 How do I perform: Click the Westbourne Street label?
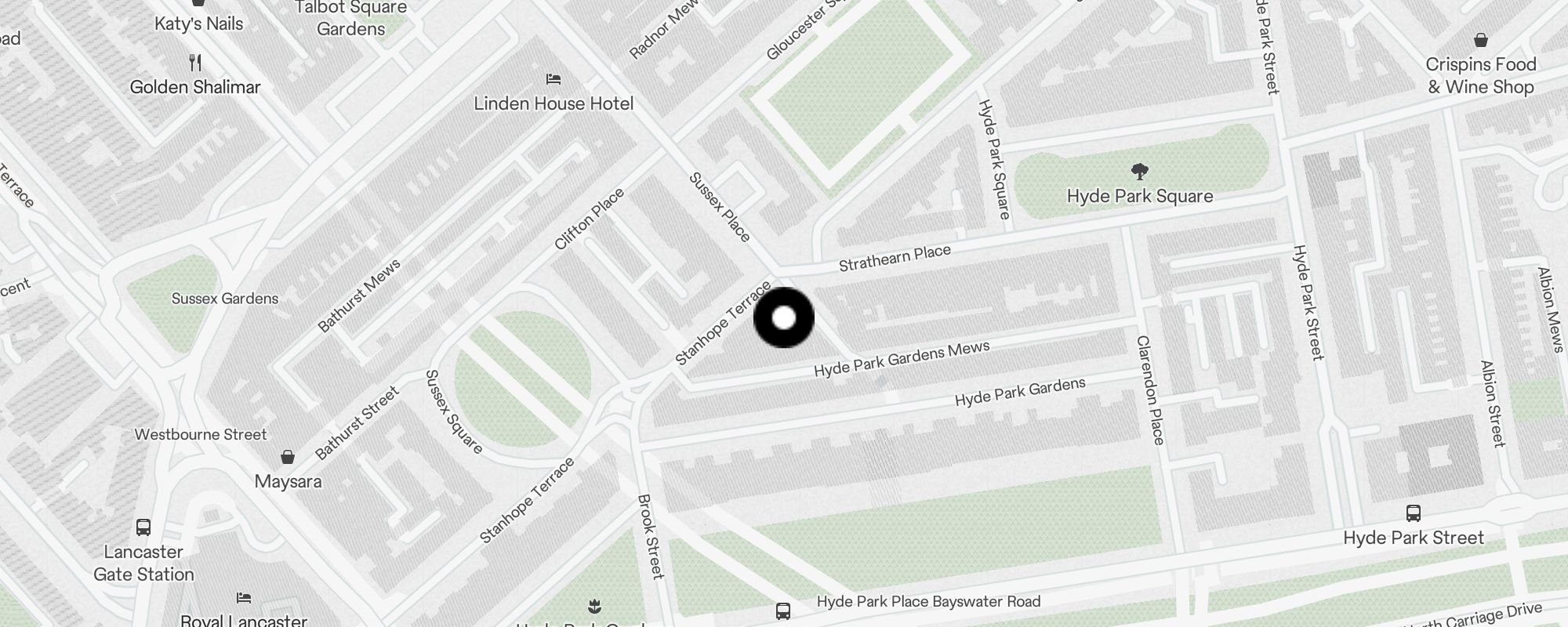201,434
